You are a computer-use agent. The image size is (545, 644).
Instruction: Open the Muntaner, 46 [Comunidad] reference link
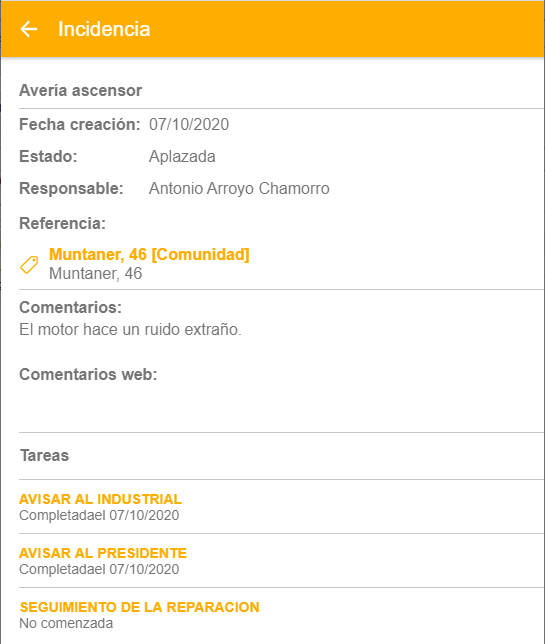(x=149, y=255)
